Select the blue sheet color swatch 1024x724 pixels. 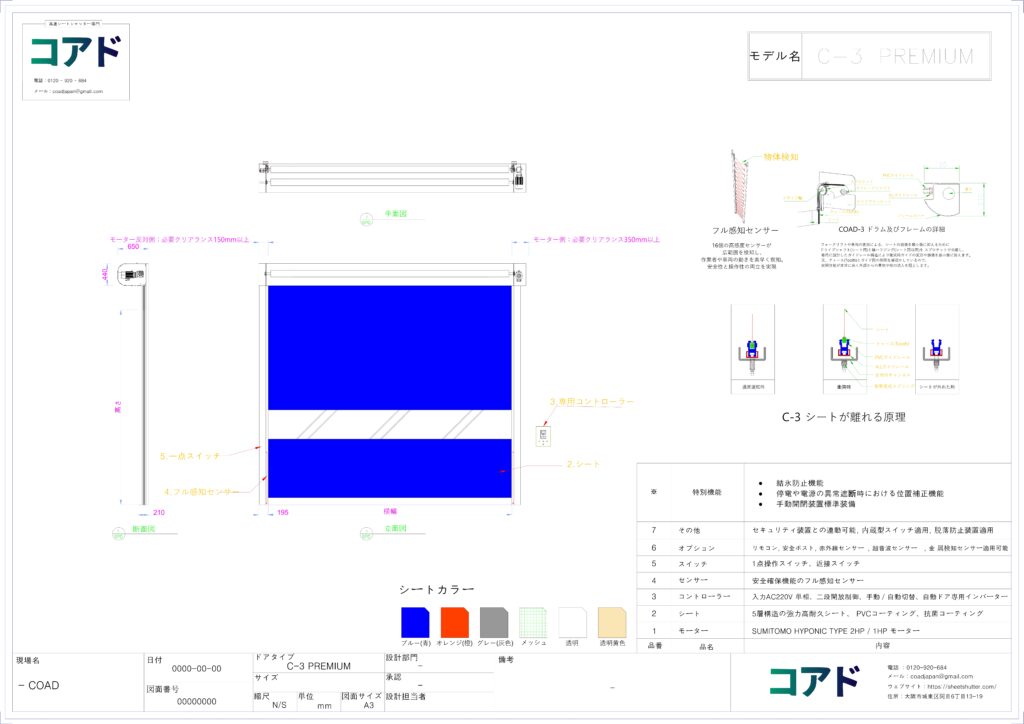pos(415,622)
